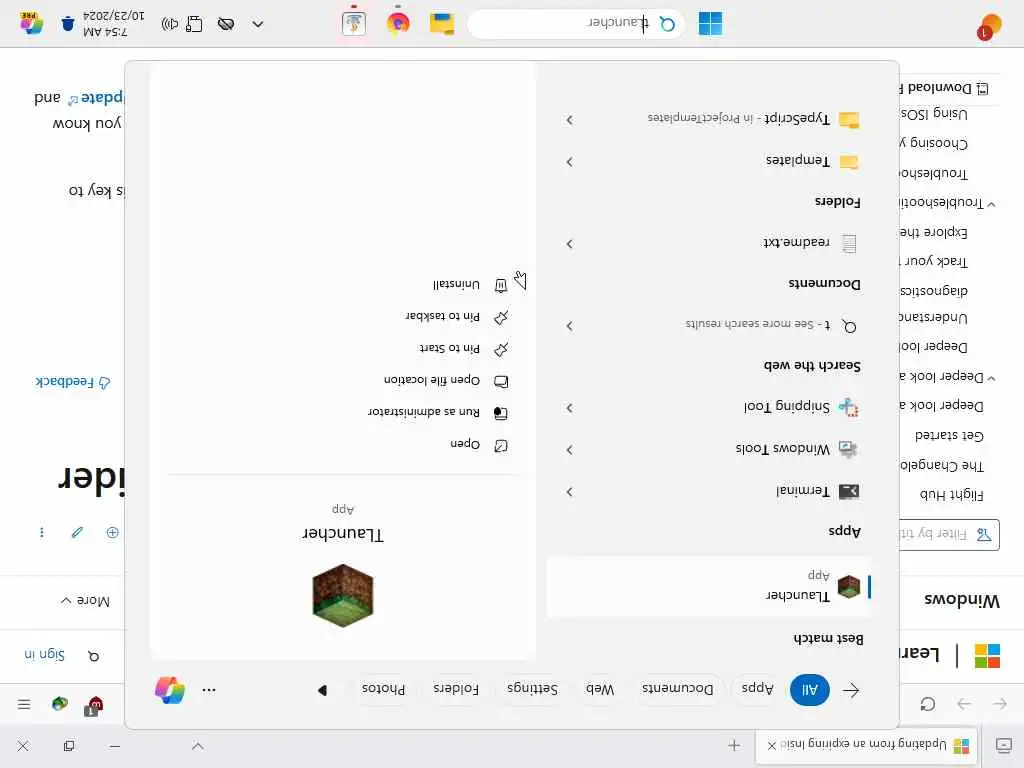Select the All search filter tab
Viewport: 1024px width, 768px height.
coord(810,690)
